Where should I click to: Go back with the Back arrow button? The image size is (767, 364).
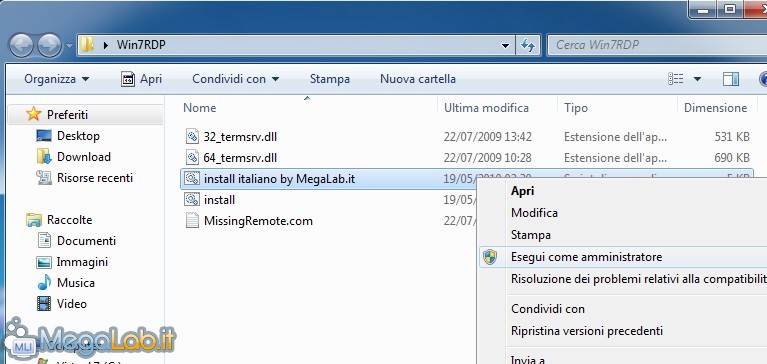[21, 46]
